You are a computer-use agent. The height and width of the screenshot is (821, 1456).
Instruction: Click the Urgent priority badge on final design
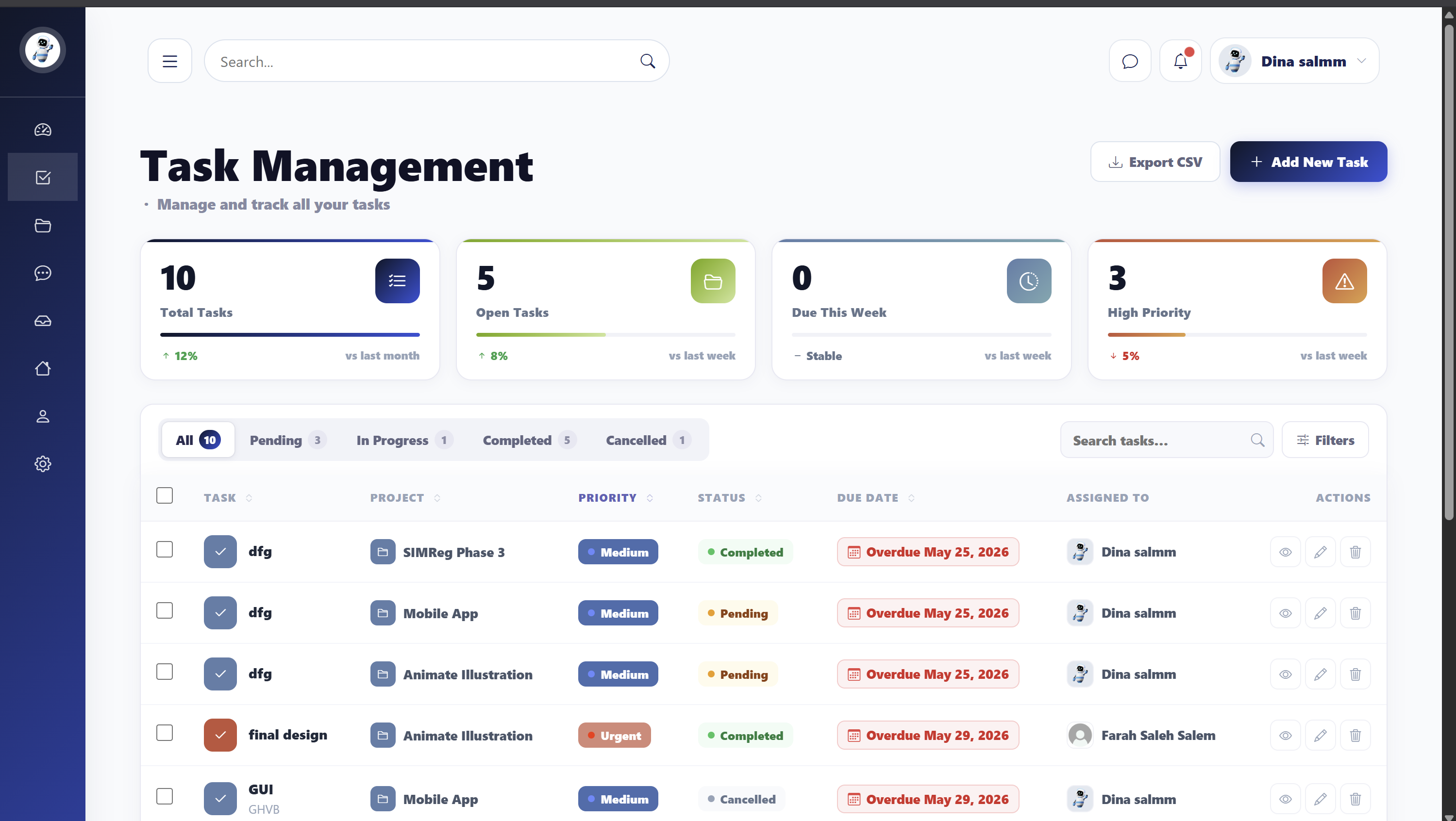click(614, 735)
